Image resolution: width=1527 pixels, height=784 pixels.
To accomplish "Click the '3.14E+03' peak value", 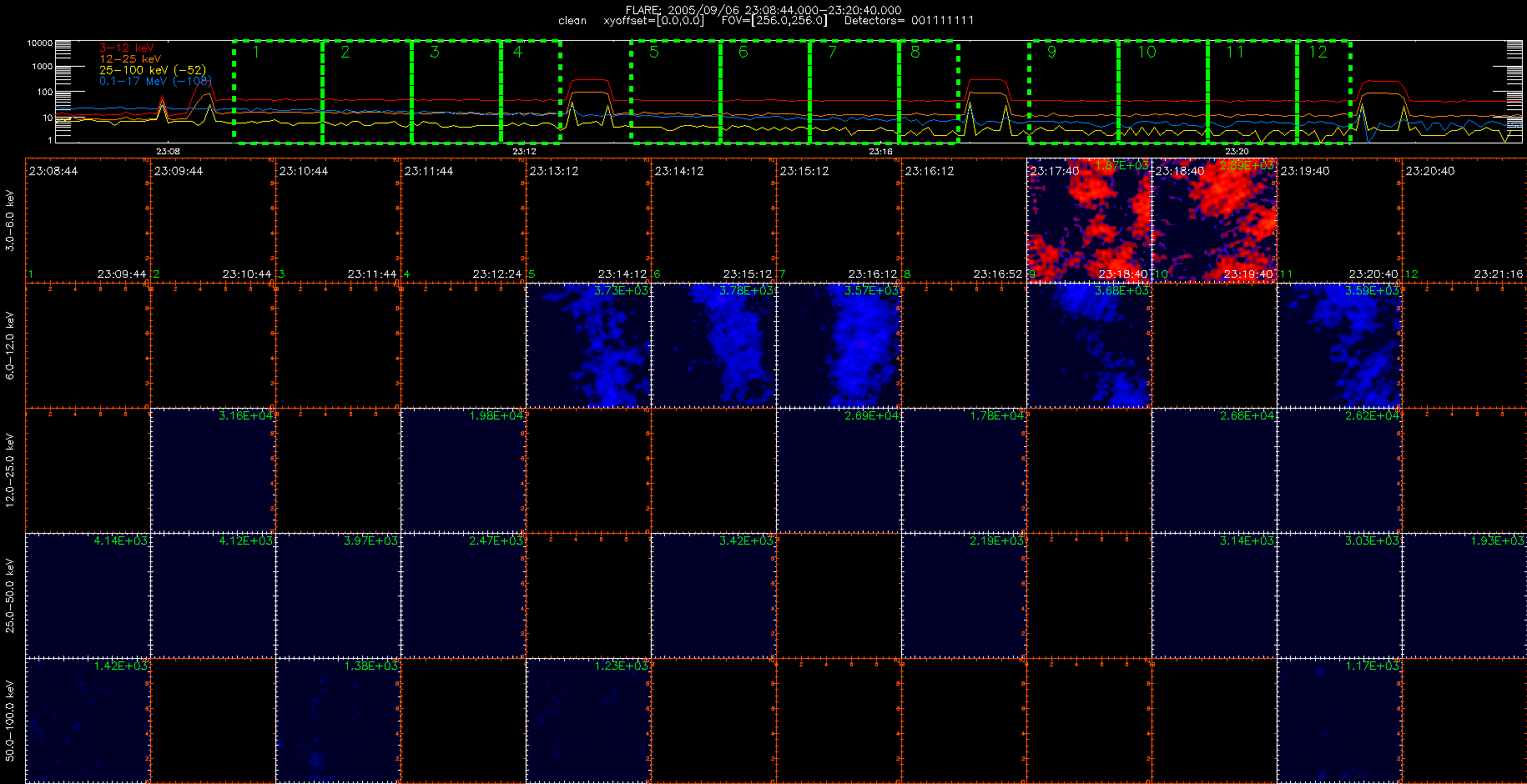I will click(1247, 540).
